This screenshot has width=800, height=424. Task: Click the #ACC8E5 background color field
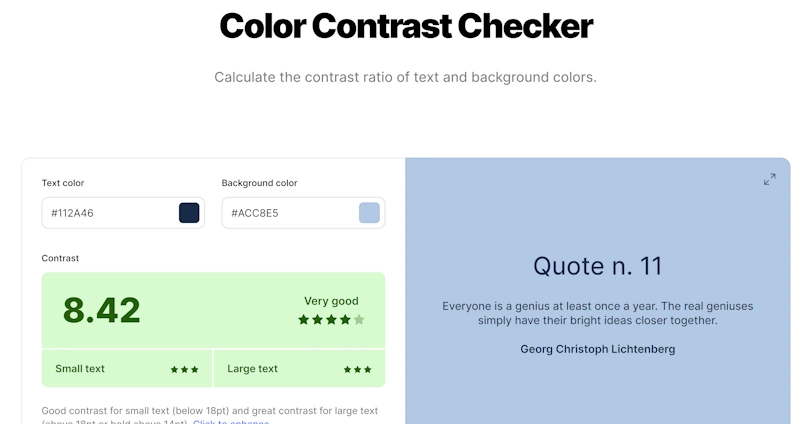pyautogui.click(x=303, y=213)
